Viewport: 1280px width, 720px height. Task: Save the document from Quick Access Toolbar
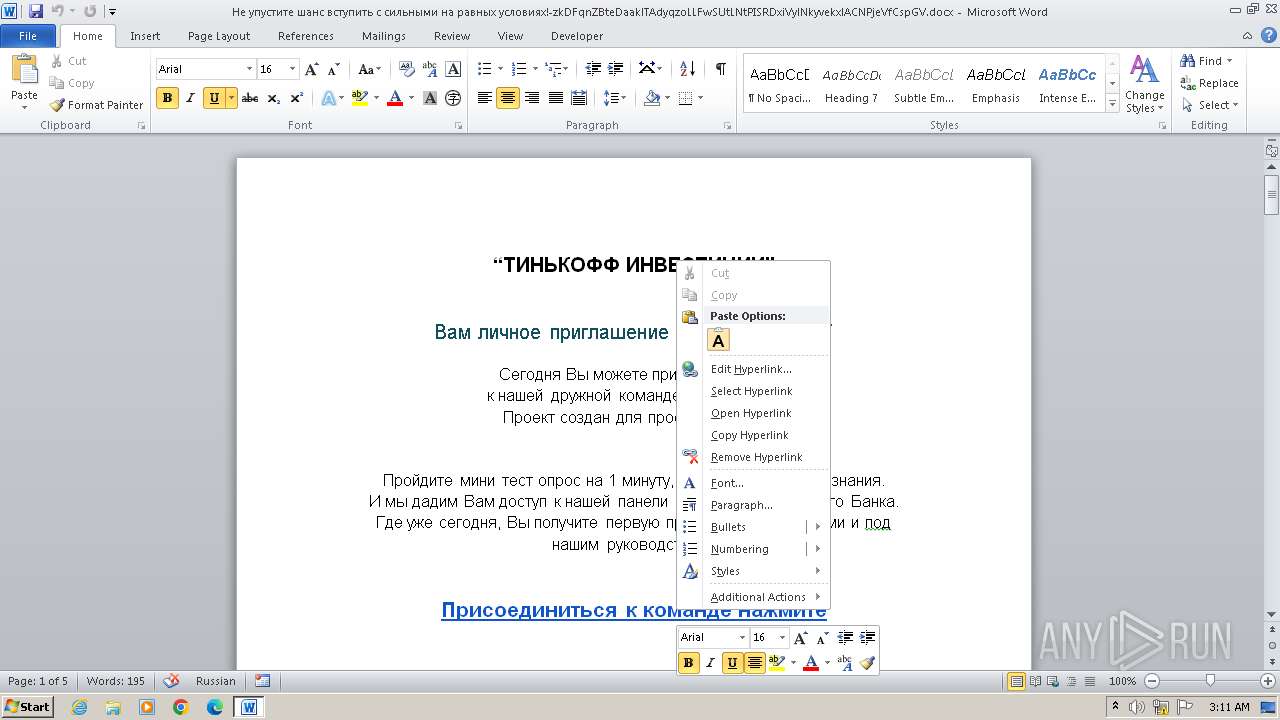point(36,11)
